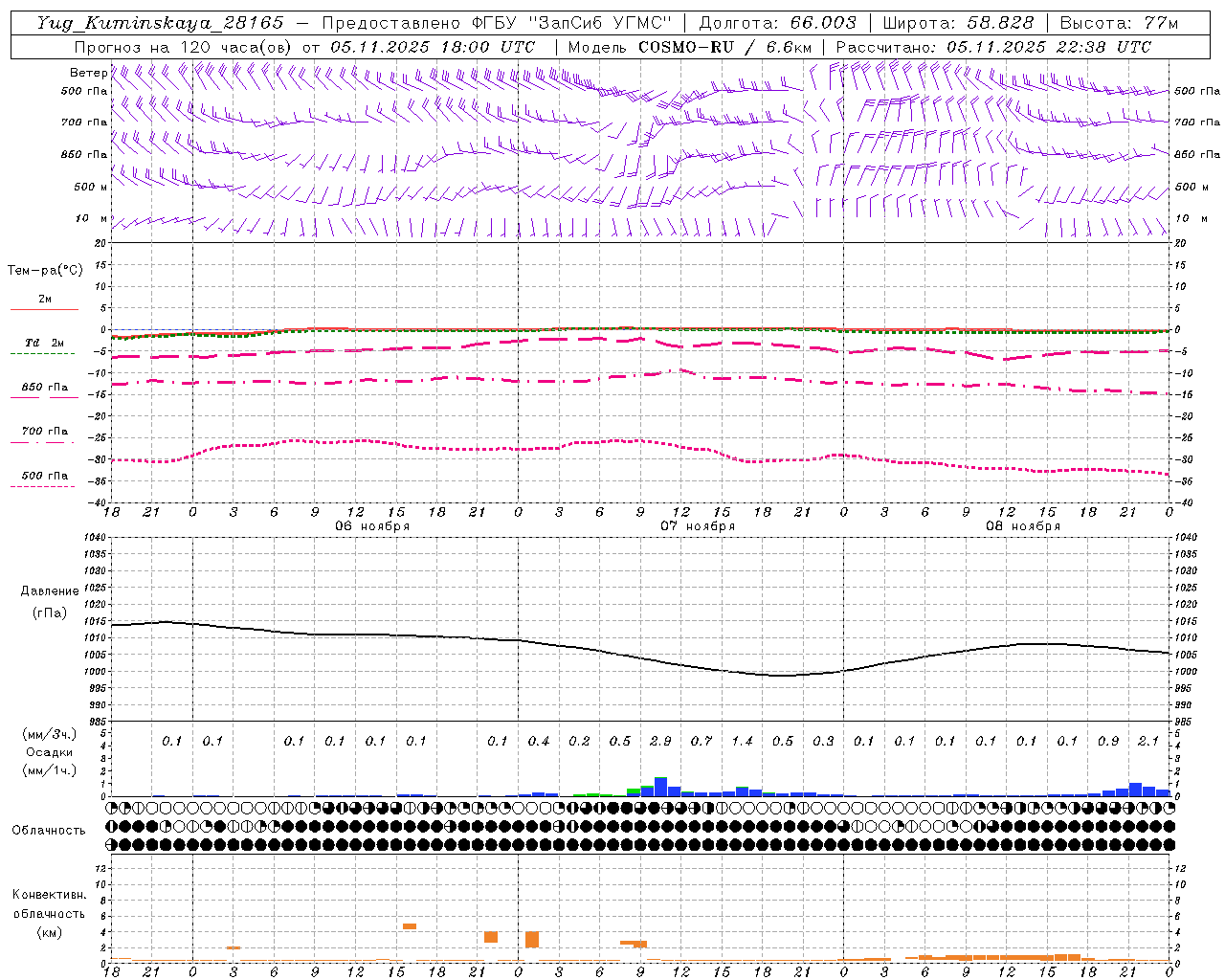Click the Тем-ра(°C) axis label
This screenshot has height=980, width=1225.
(45, 271)
